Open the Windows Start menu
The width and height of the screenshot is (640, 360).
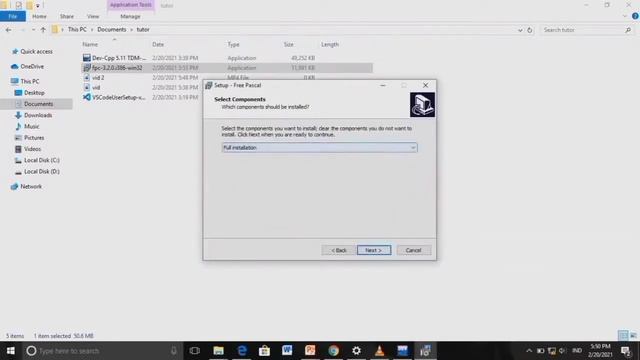pyautogui.click(x=11, y=351)
